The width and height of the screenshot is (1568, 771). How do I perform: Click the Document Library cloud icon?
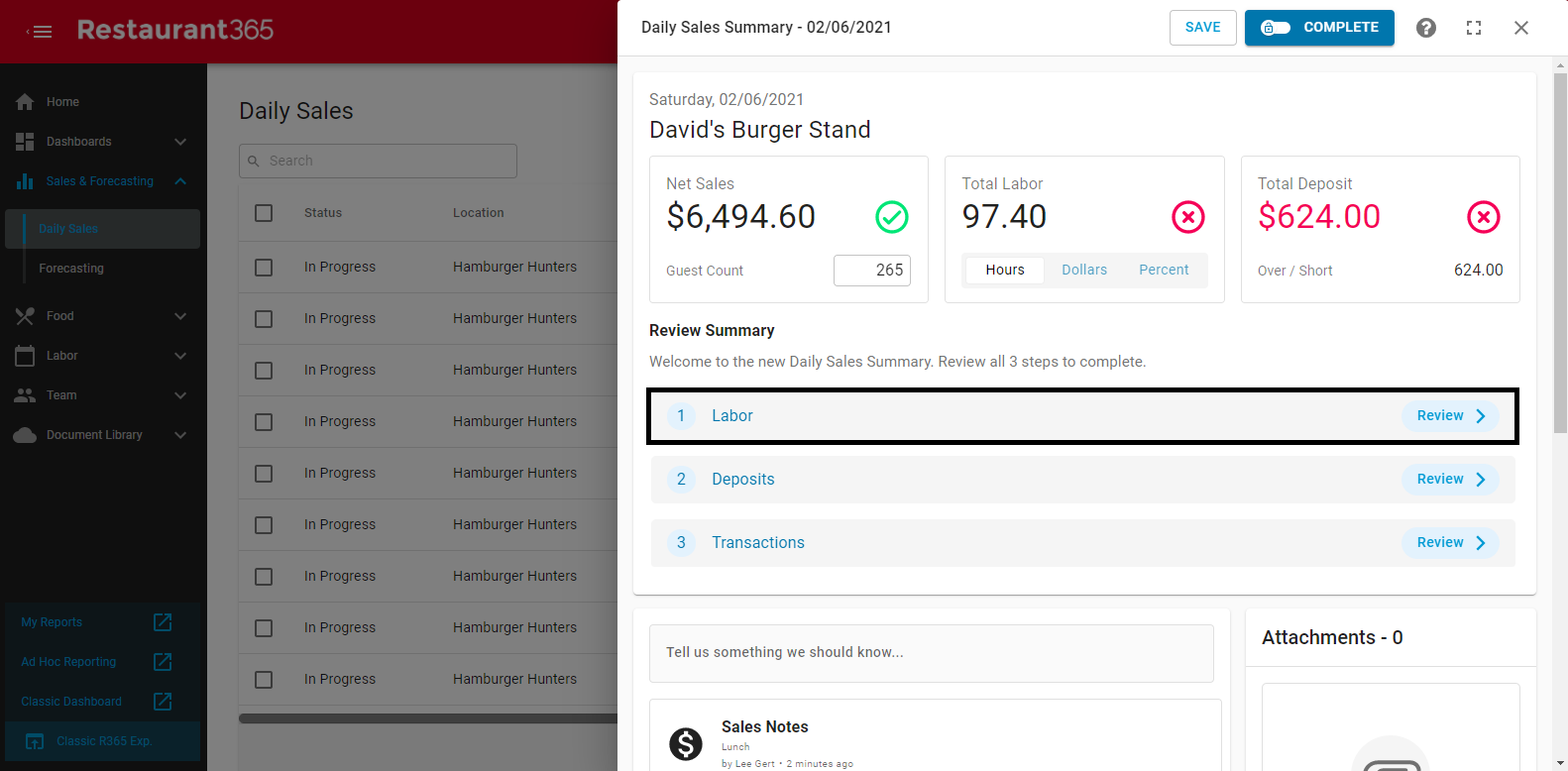click(x=25, y=435)
